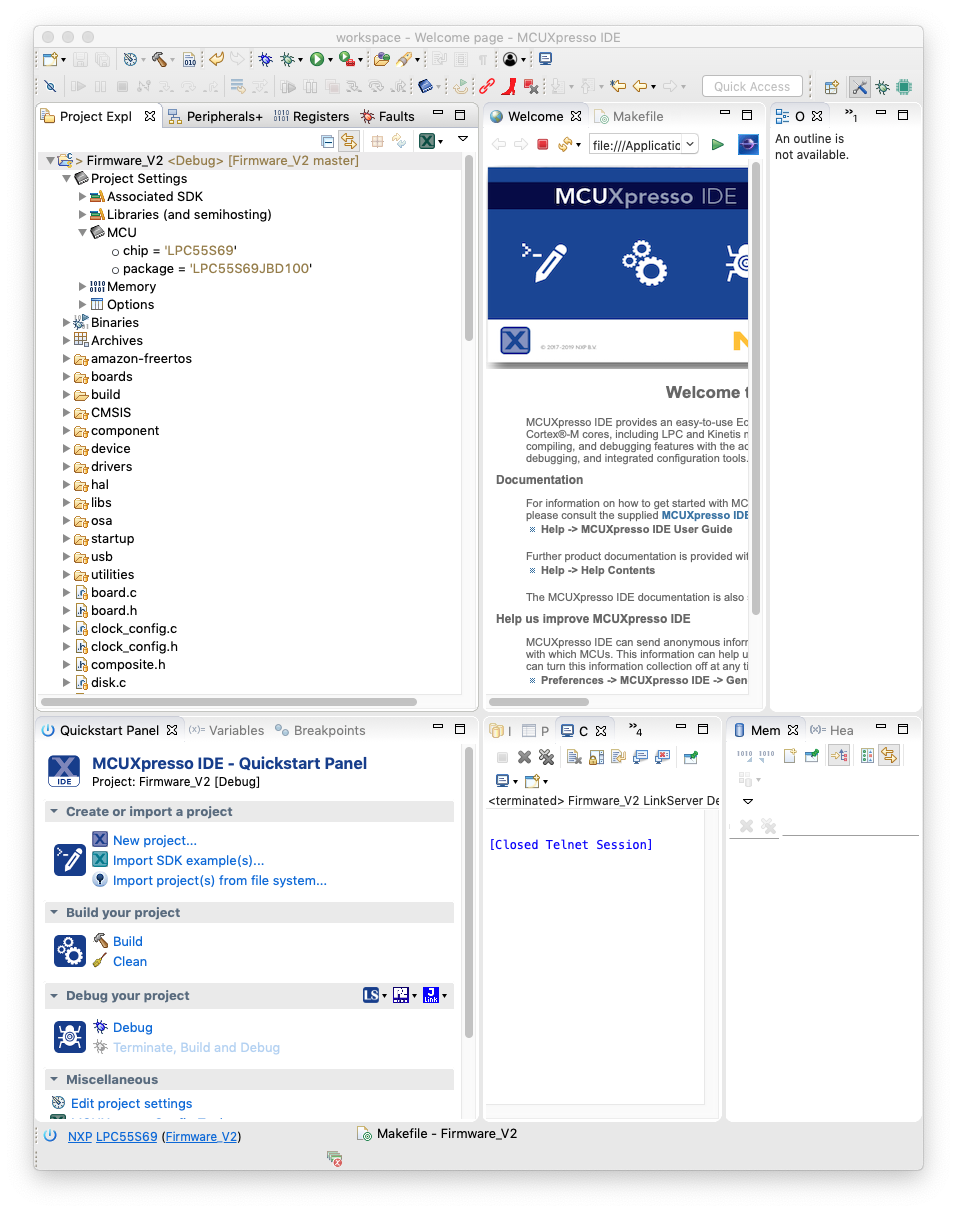
Task: Click the LS LinkServer debug probe icon
Action: click(x=371, y=995)
